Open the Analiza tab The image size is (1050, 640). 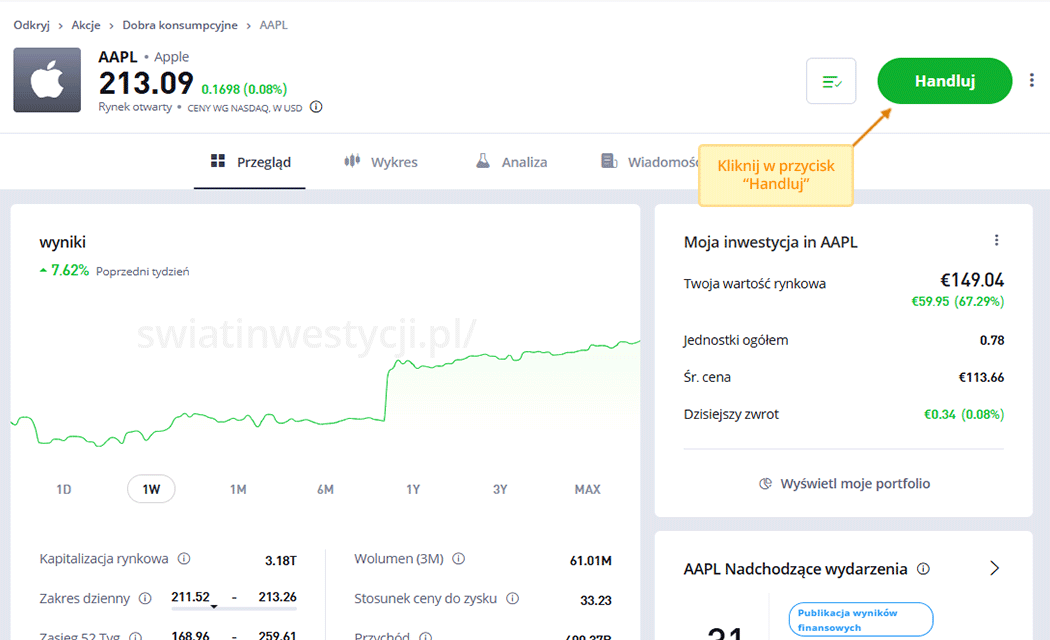pos(511,162)
